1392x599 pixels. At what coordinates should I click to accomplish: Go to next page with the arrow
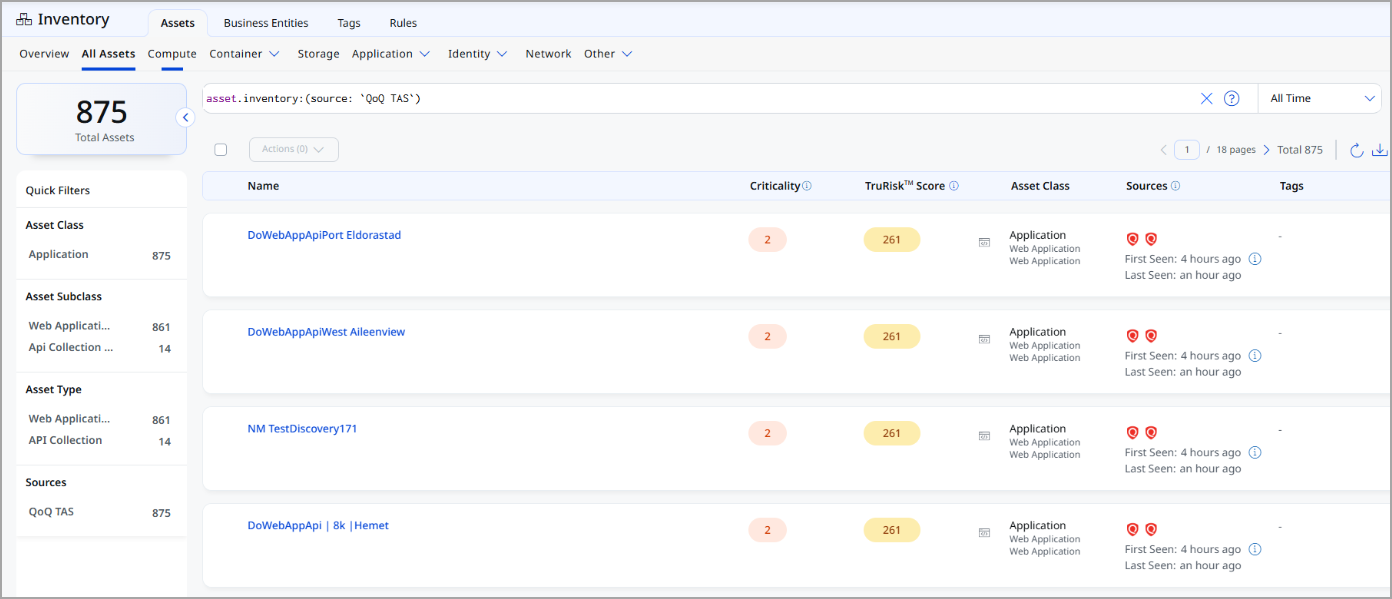click(x=1267, y=150)
